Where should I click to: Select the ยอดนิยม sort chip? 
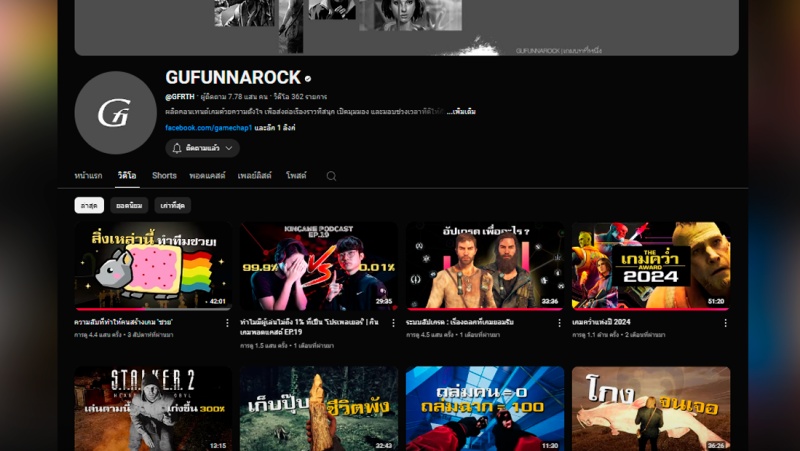click(x=129, y=205)
